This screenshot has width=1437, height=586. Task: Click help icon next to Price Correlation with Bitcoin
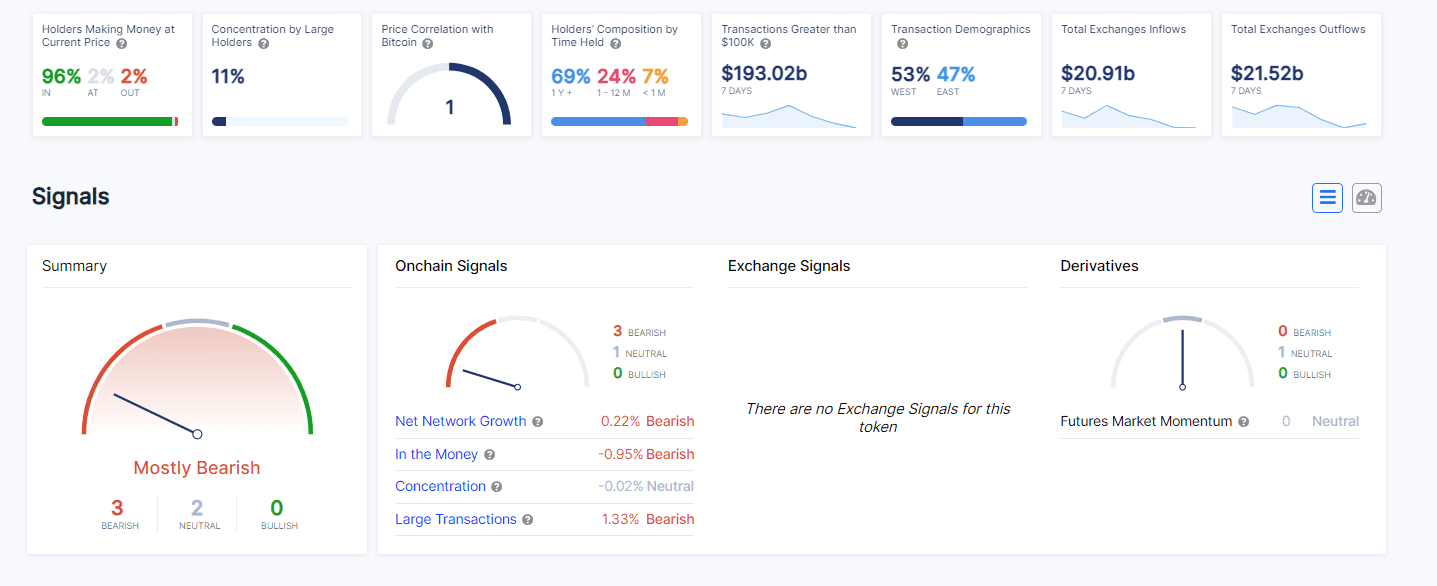coord(427,44)
